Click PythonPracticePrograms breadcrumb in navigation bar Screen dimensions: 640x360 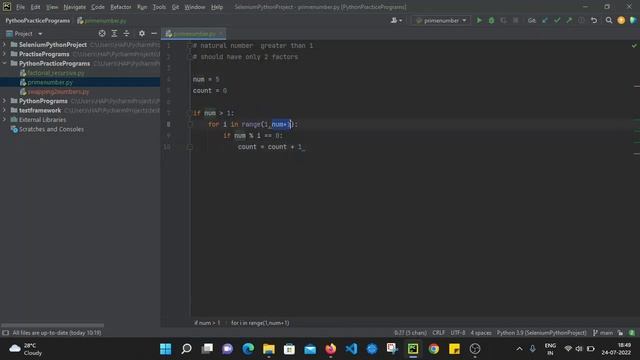pyautogui.click(x=38, y=20)
